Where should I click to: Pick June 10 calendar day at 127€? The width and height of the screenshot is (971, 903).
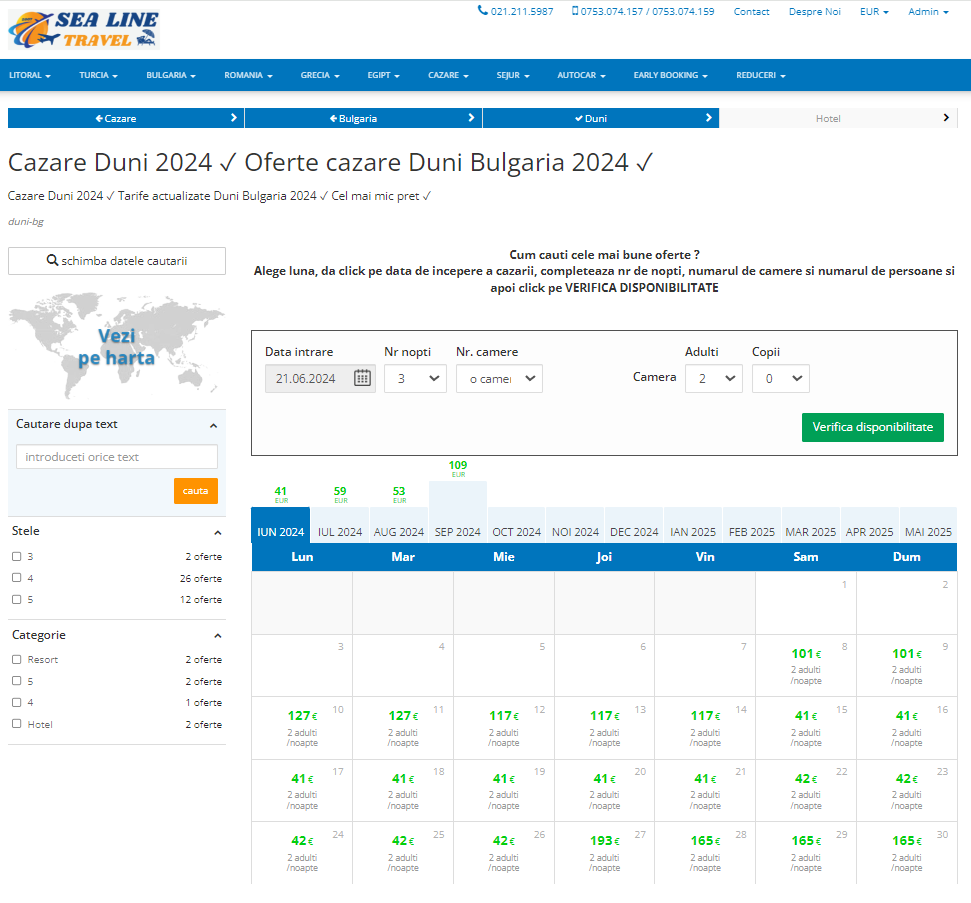tap(302, 728)
